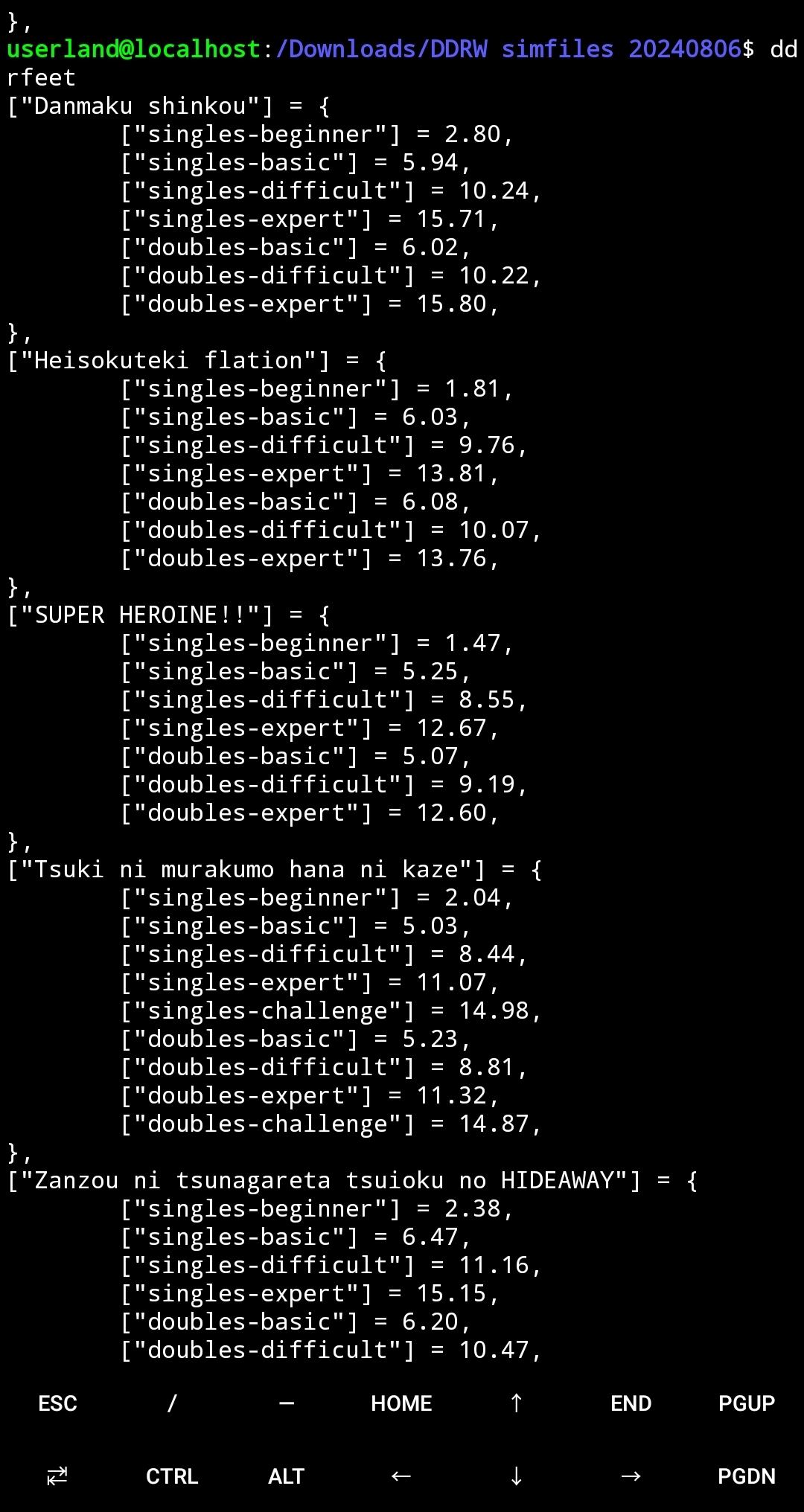Image resolution: width=804 pixels, height=1512 pixels.
Task: Tap the HOME key
Action: click(x=401, y=1403)
